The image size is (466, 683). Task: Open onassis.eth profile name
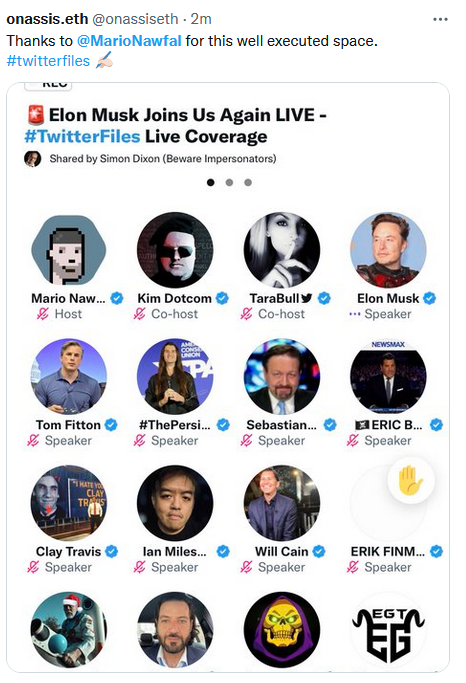[47, 19]
